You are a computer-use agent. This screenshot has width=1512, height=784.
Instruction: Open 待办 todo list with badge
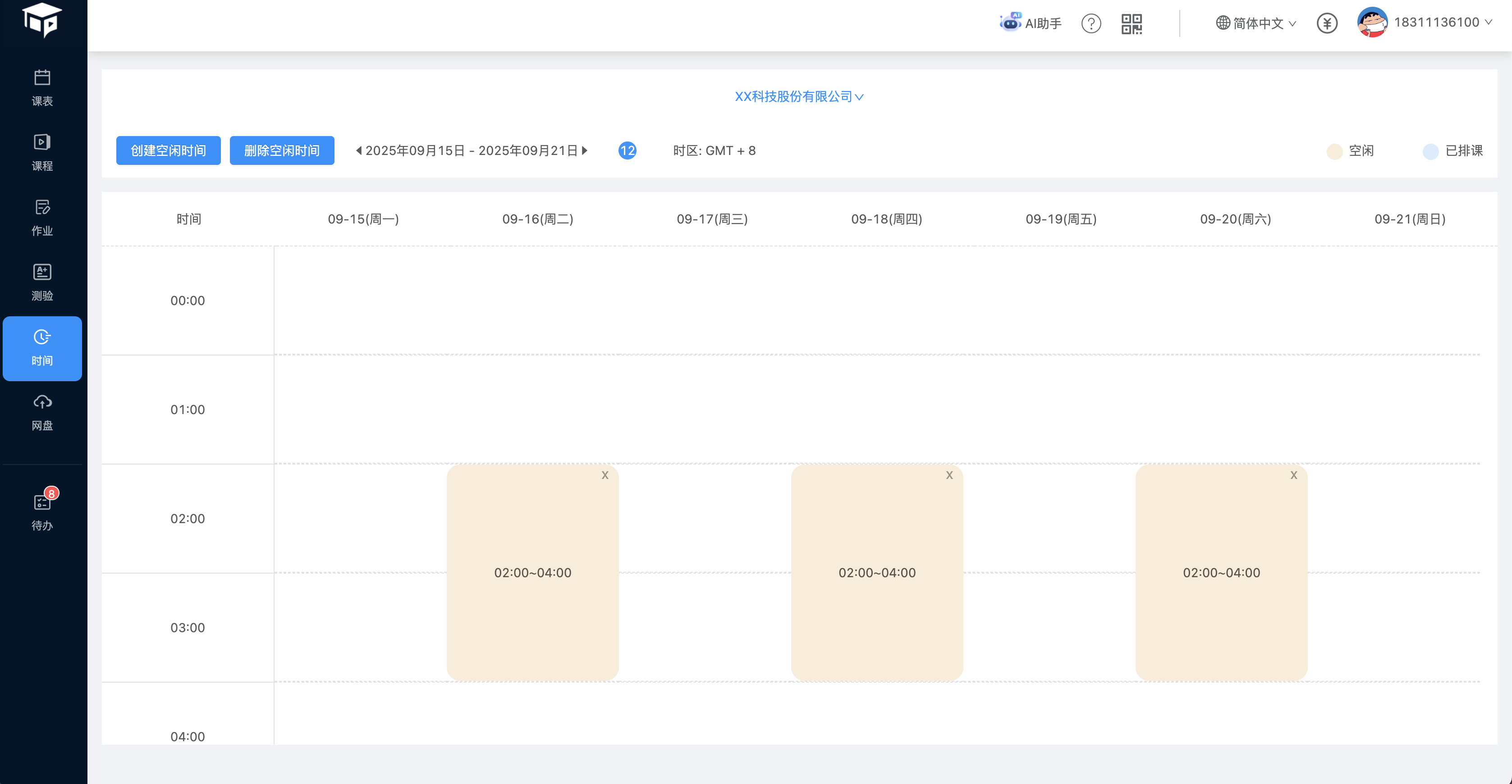click(x=42, y=511)
